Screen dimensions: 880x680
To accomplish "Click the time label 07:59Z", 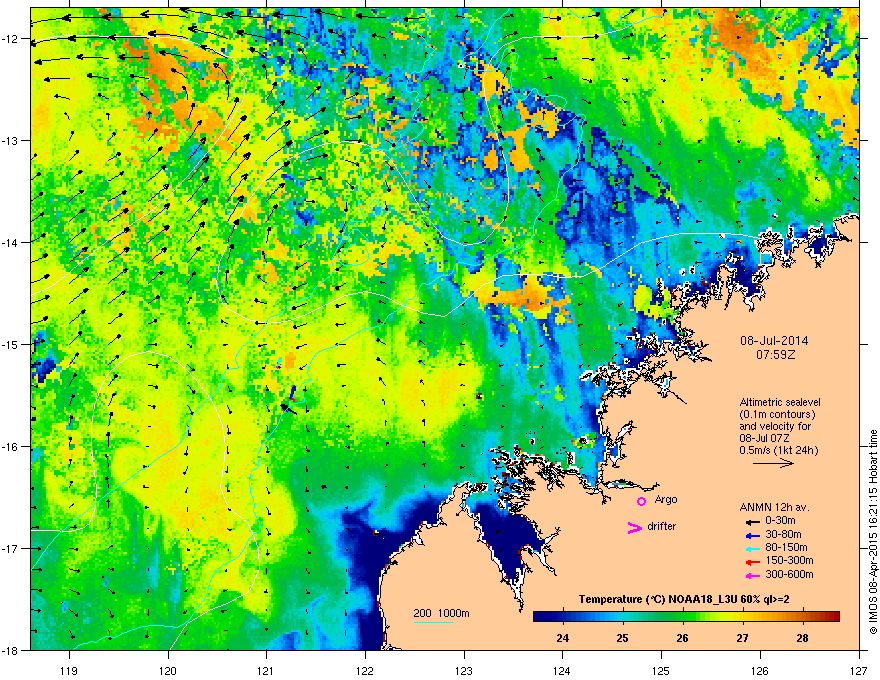I will coord(775,355).
